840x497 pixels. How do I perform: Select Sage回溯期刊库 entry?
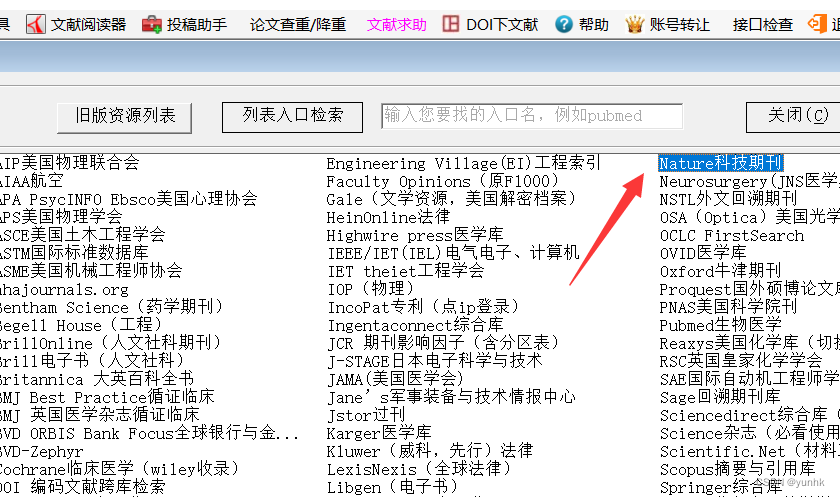pyautogui.click(x=720, y=397)
